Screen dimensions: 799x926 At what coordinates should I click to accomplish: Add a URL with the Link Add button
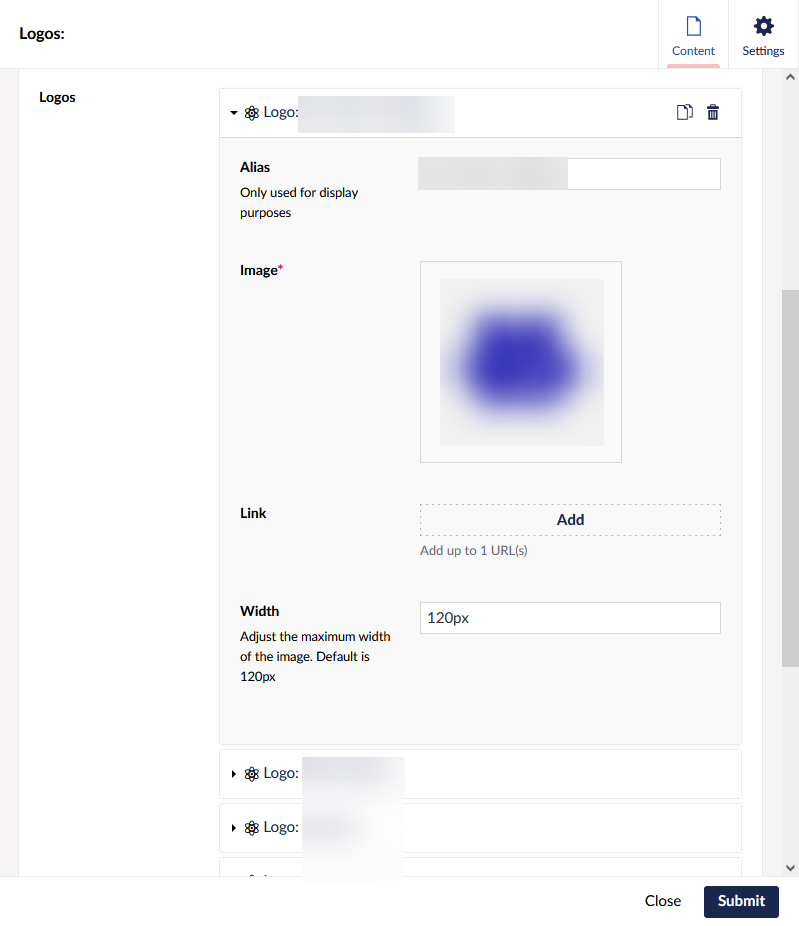[570, 520]
